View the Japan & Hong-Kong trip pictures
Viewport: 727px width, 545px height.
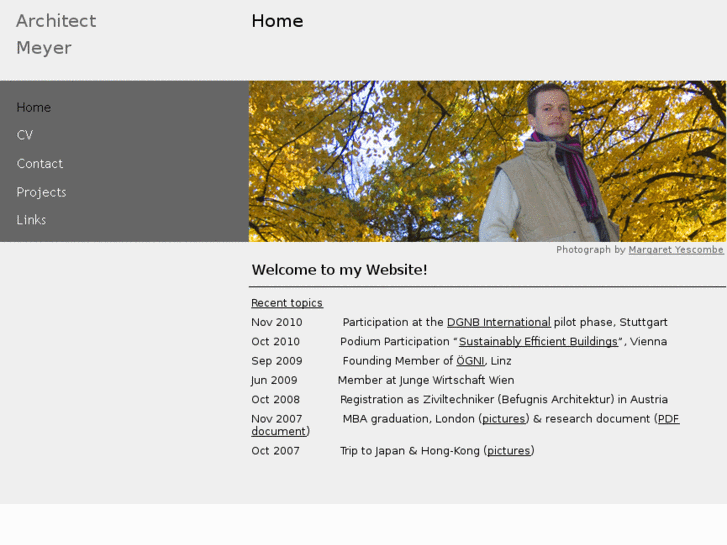coord(508,451)
